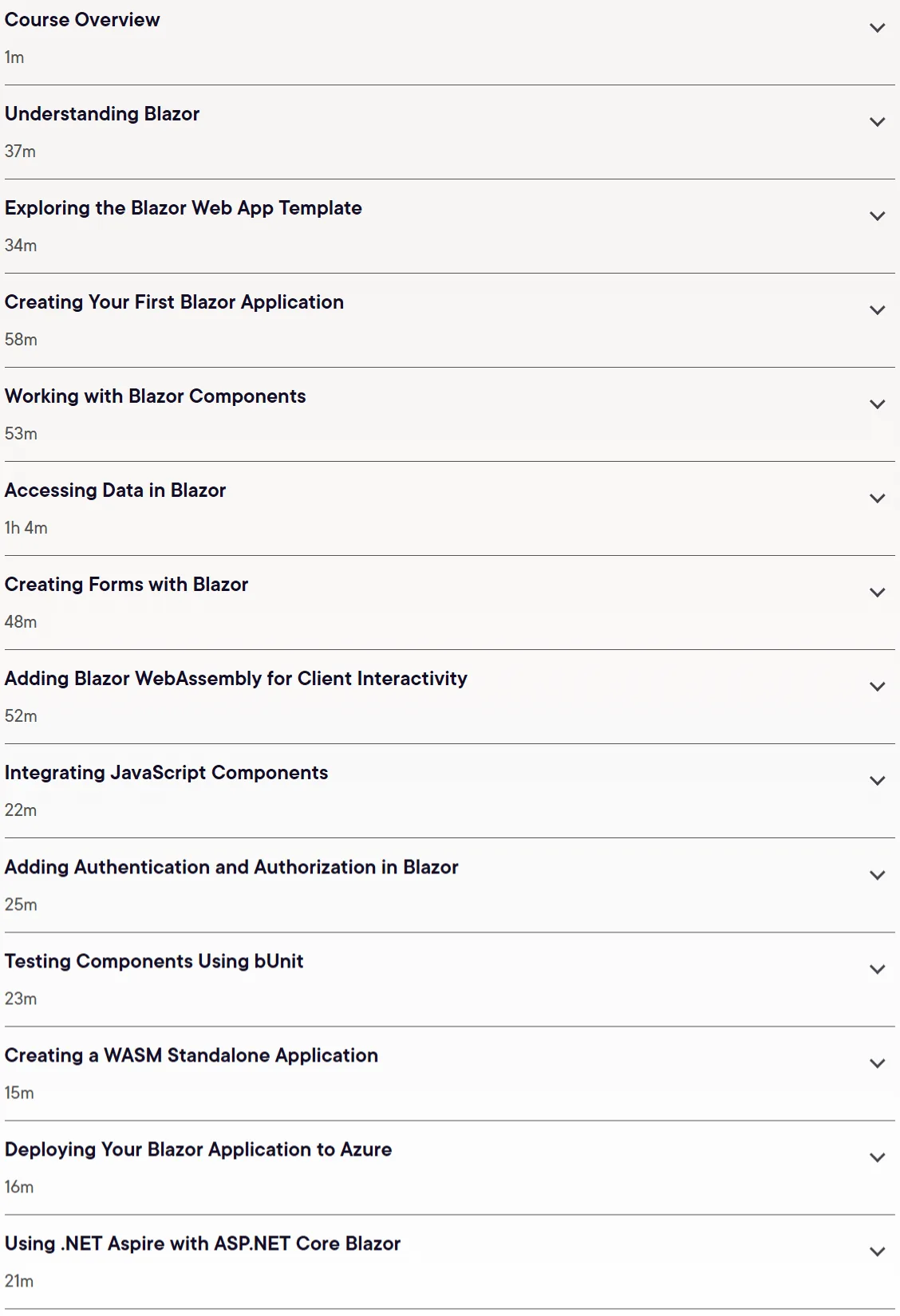Image resolution: width=900 pixels, height=1316 pixels.
Task: Expand Creating Your First Blazor Application chevron
Action: click(877, 310)
